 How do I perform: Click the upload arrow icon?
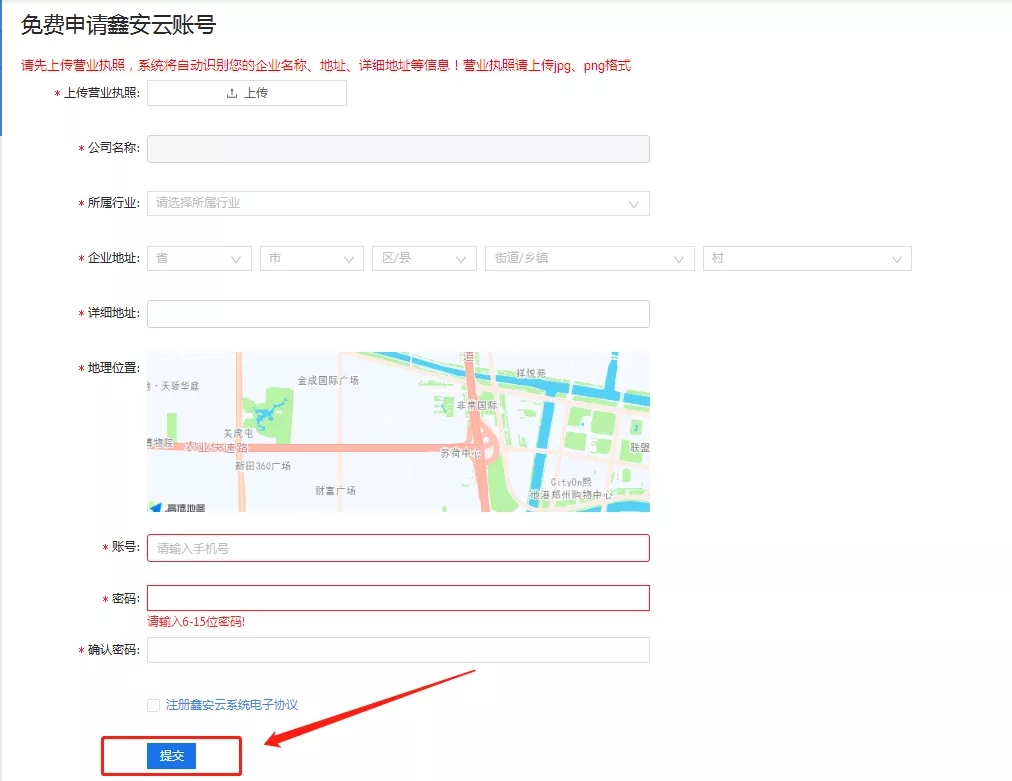point(232,93)
